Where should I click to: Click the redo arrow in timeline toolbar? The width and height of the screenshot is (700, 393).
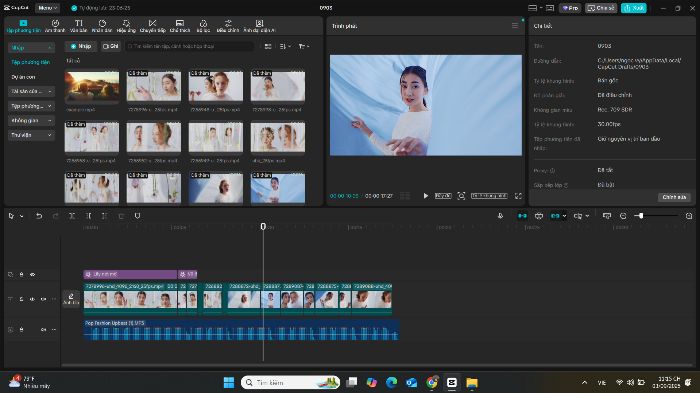point(55,216)
